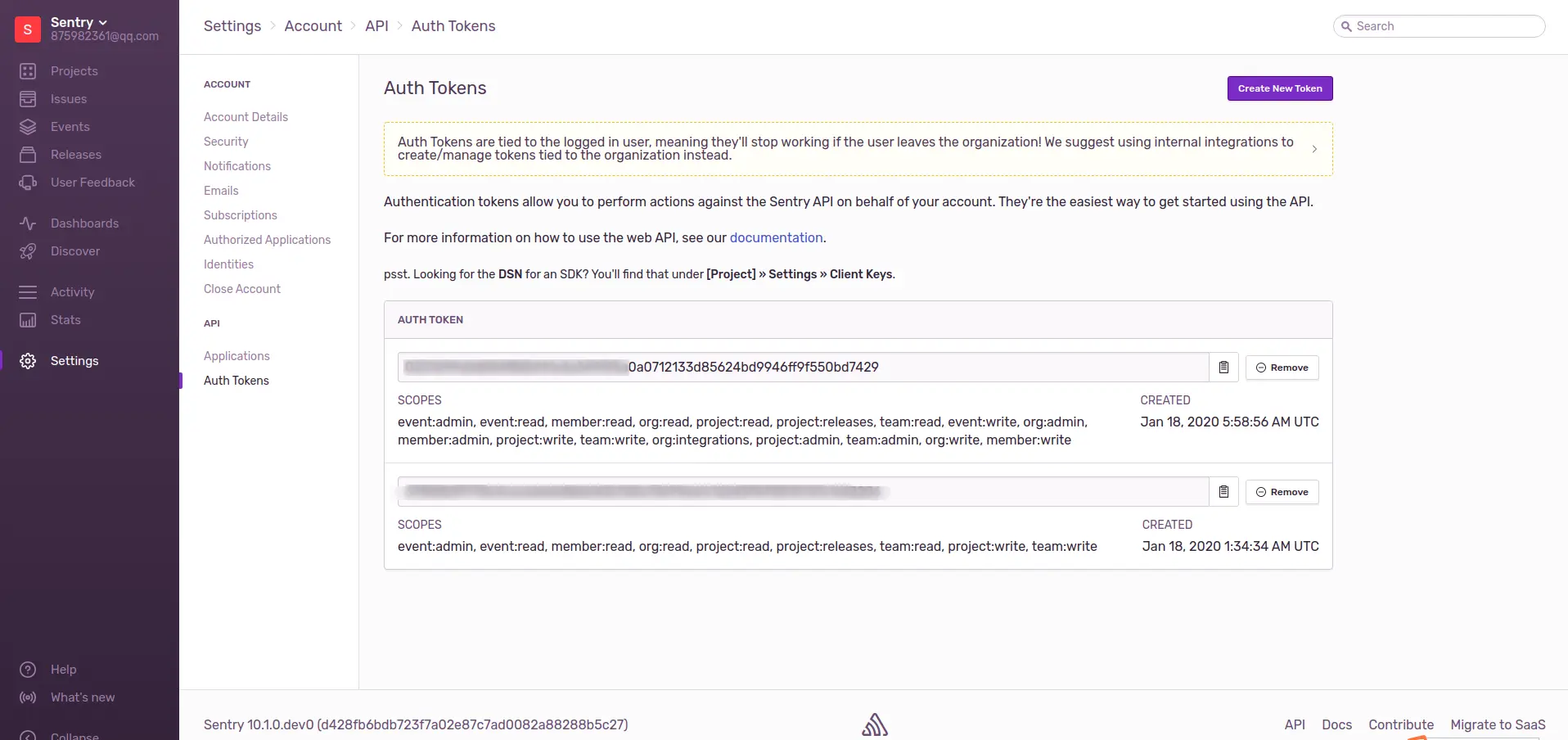Screen dimensions: 1568x740
Task: Open the Issues sidebar icon
Action: tap(28, 99)
